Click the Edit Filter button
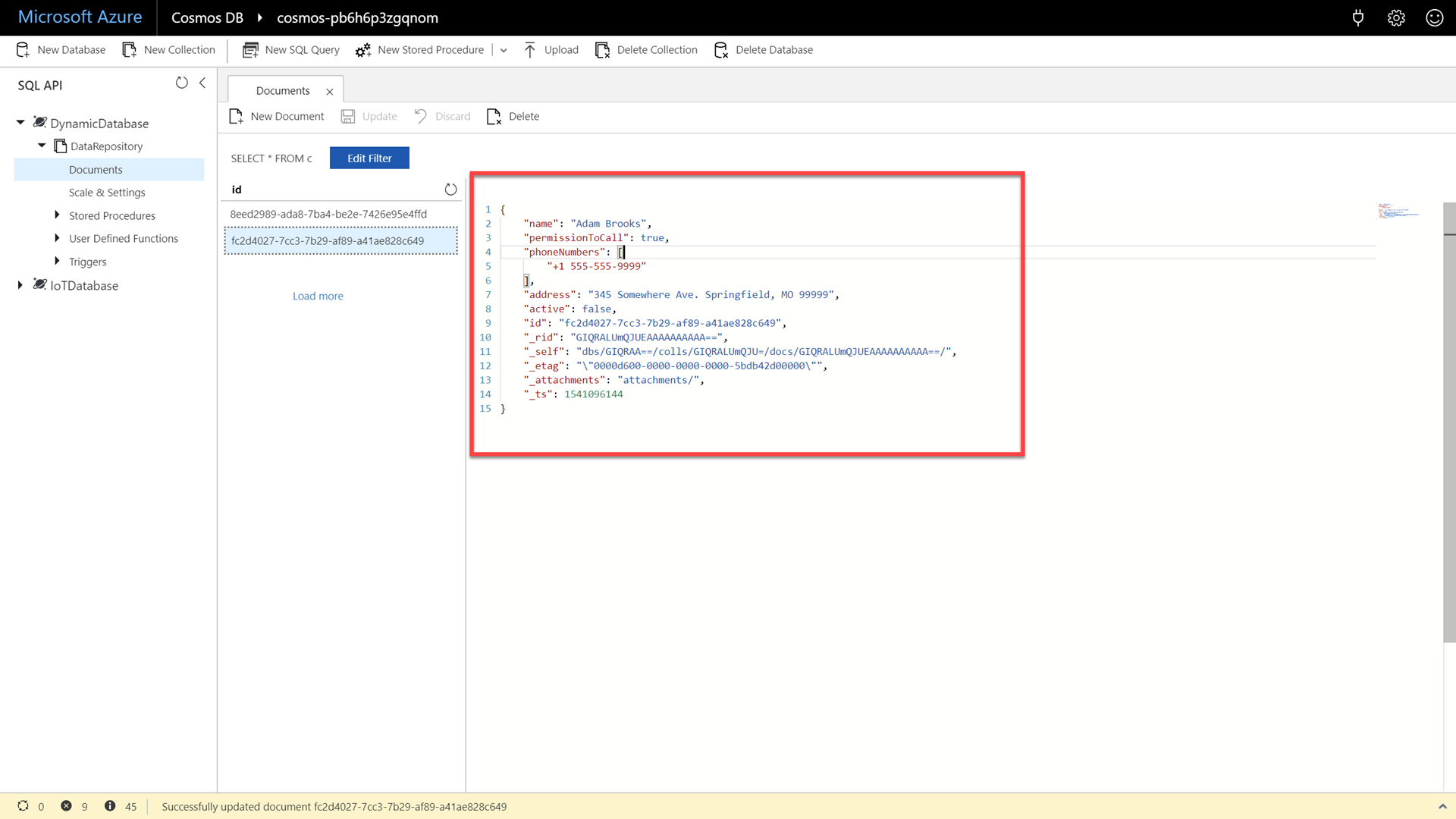The height and width of the screenshot is (819, 1456). click(369, 157)
